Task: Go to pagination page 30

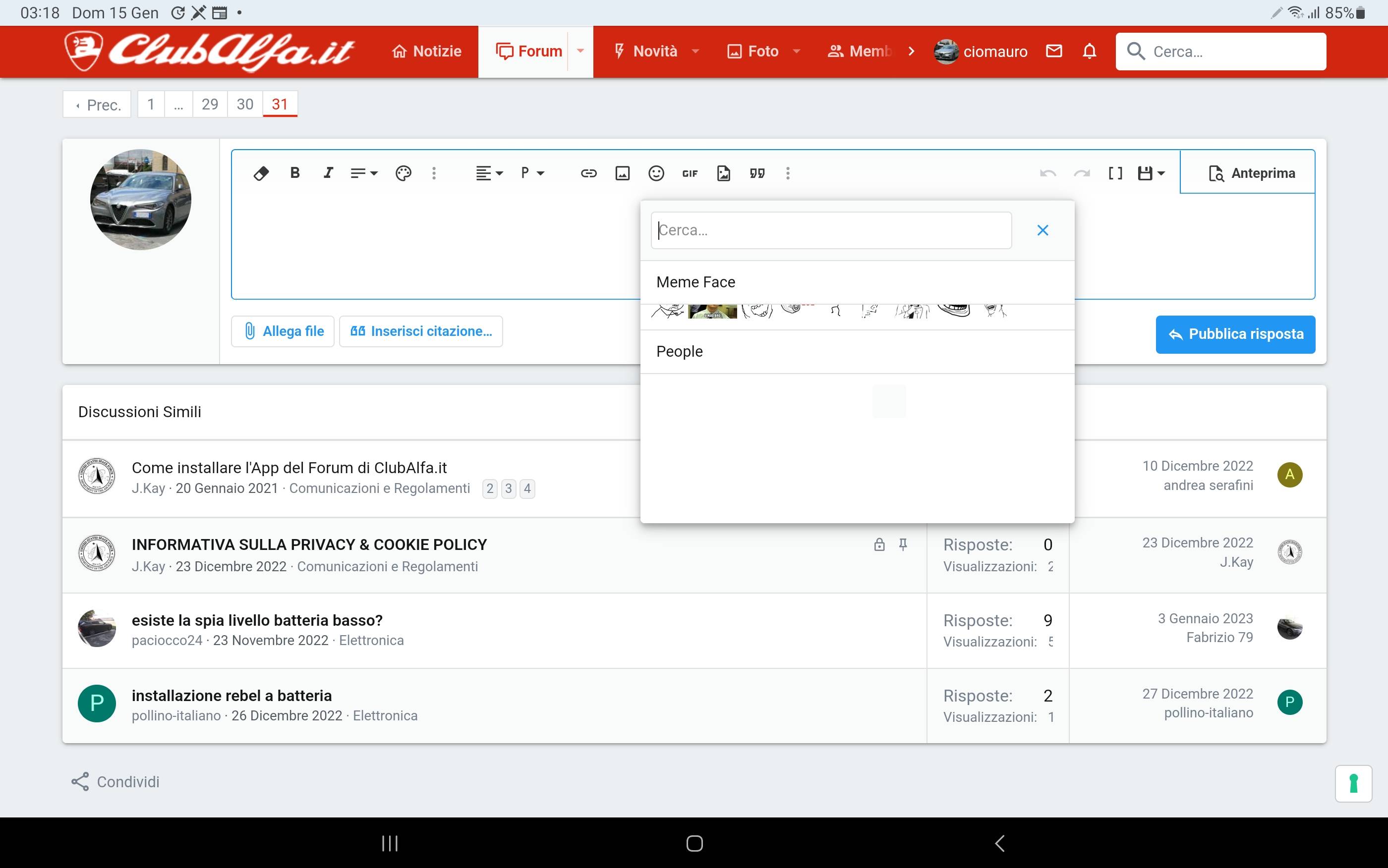Action: coord(245,104)
